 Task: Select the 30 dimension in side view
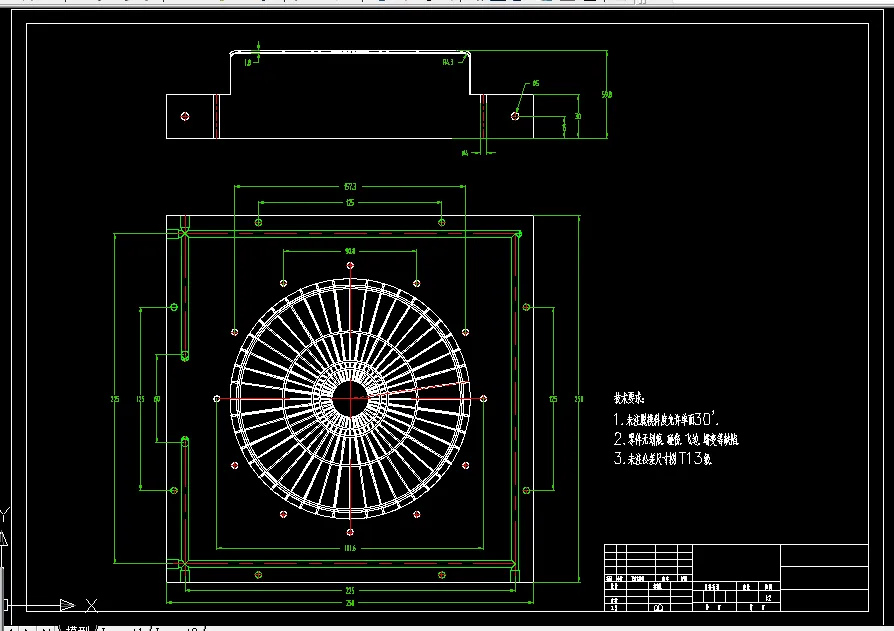(x=578, y=116)
